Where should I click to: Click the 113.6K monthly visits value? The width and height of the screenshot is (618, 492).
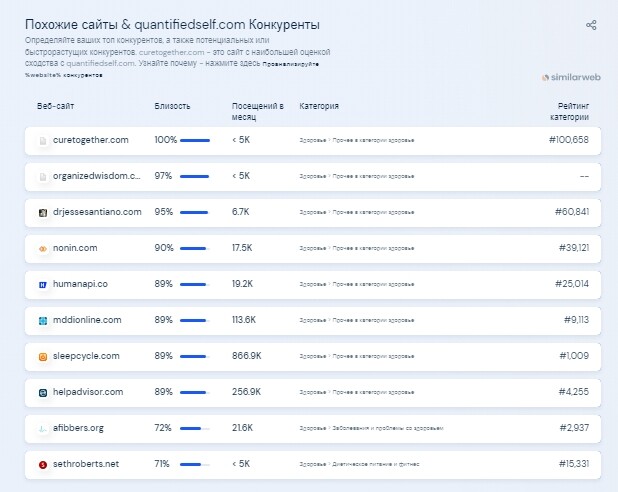point(244,320)
